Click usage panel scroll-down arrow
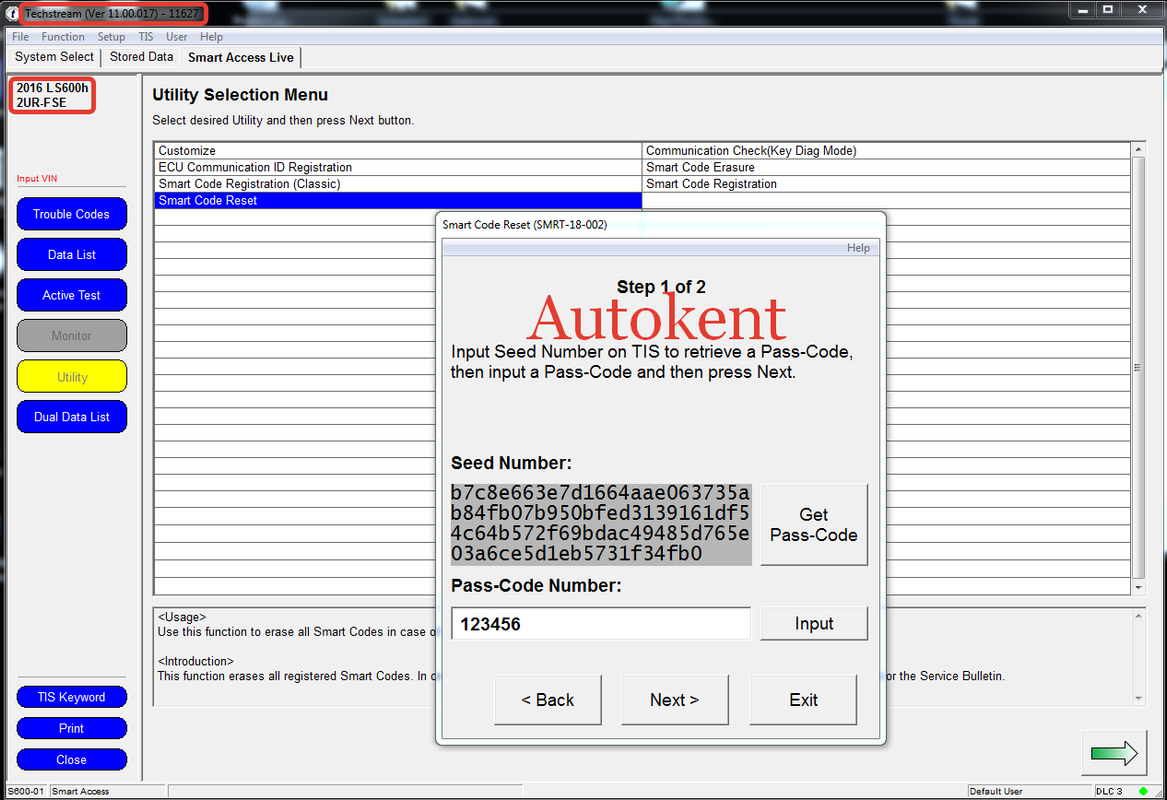Screen dimensions: 1167x800 click(1138, 698)
